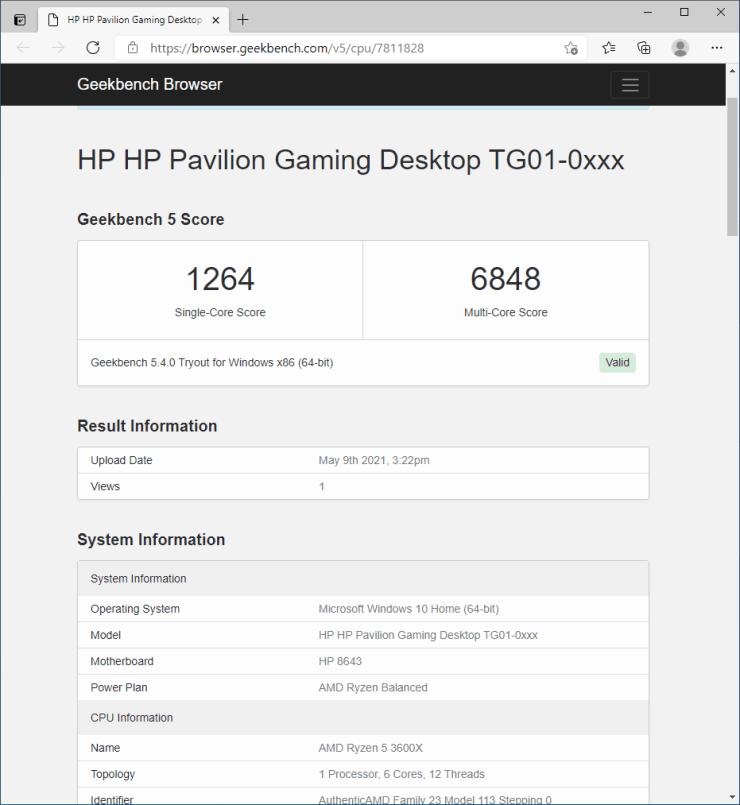This screenshot has height=805, width=740.
Task: Click the Upload Date row label
Action: pyautogui.click(x=121, y=461)
